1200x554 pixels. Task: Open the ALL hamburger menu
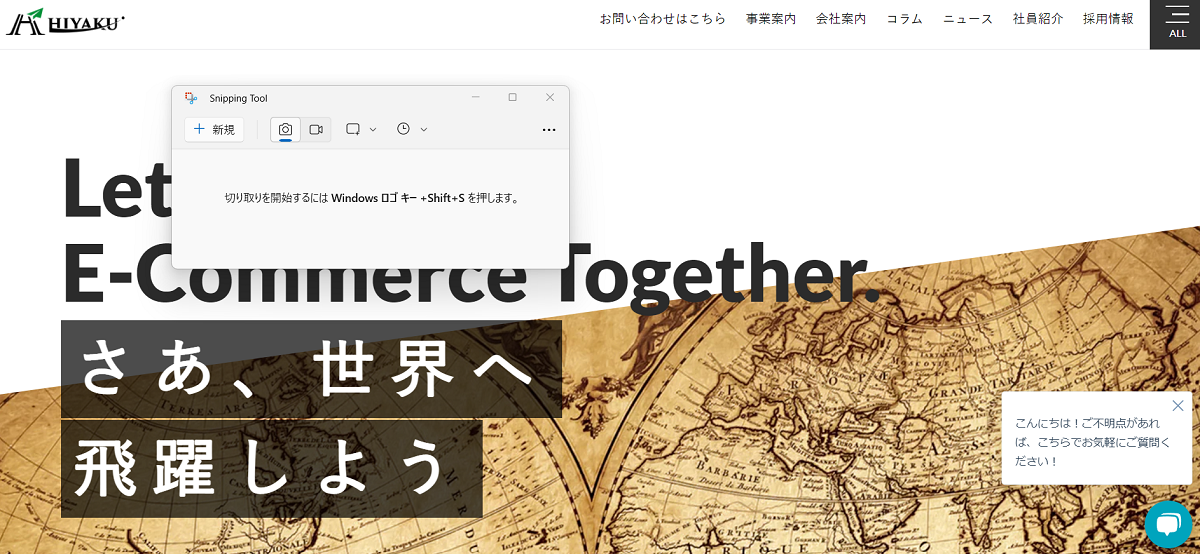click(1177, 24)
